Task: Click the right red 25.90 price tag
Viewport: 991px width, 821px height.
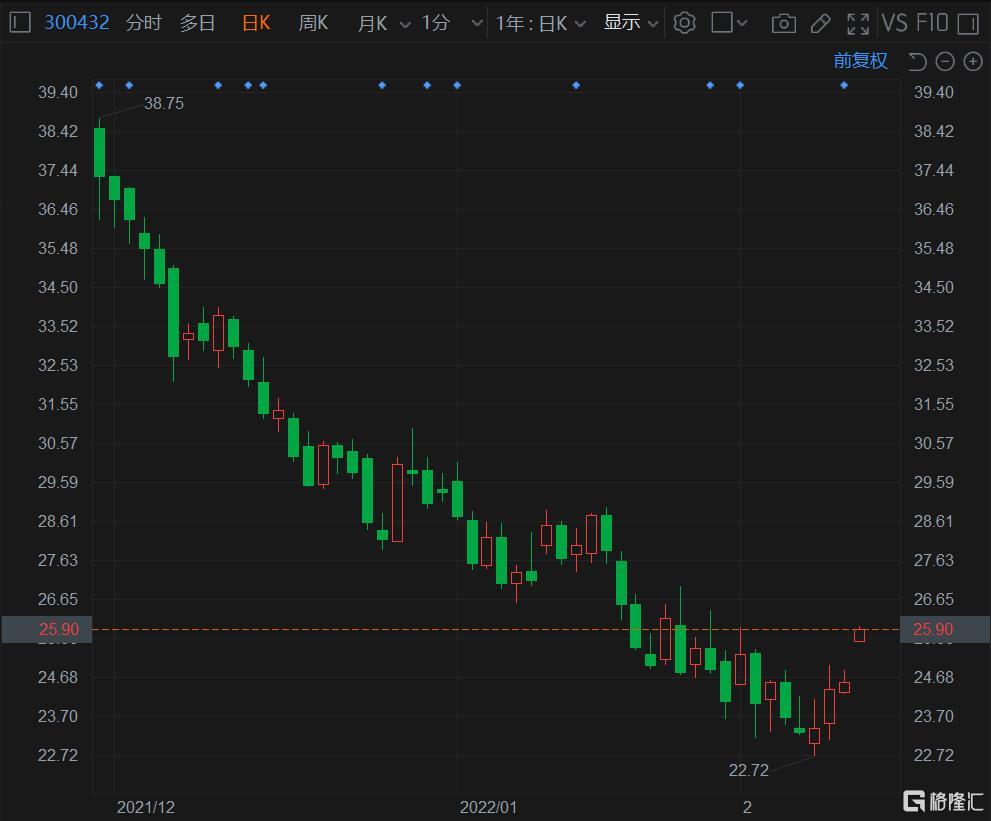Action: (945, 629)
